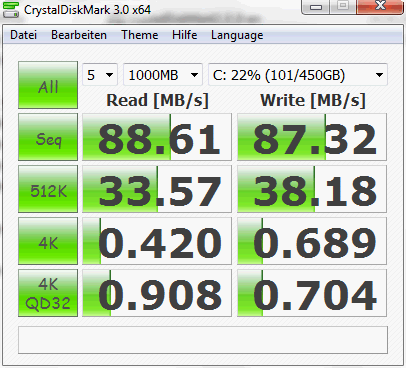The image size is (406, 368).
Task: Select the 512K write value 38.18
Action: [312, 189]
